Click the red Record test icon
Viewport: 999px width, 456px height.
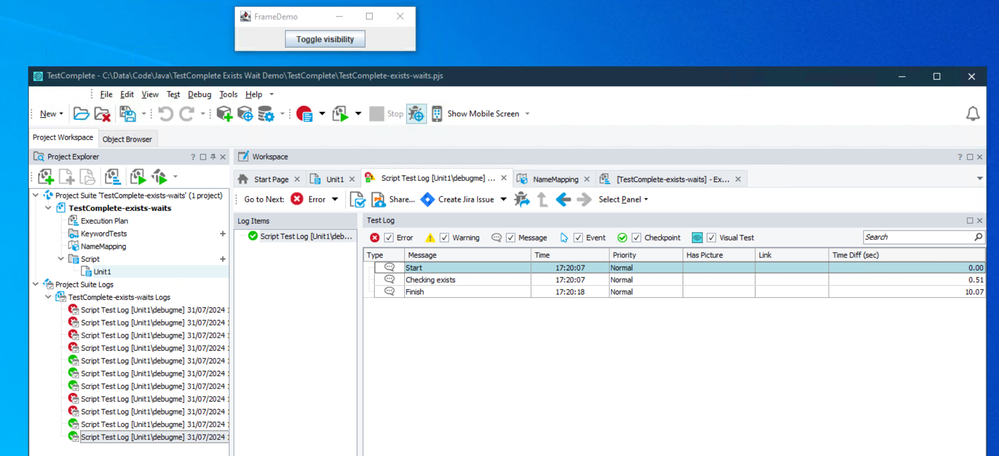point(304,114)
